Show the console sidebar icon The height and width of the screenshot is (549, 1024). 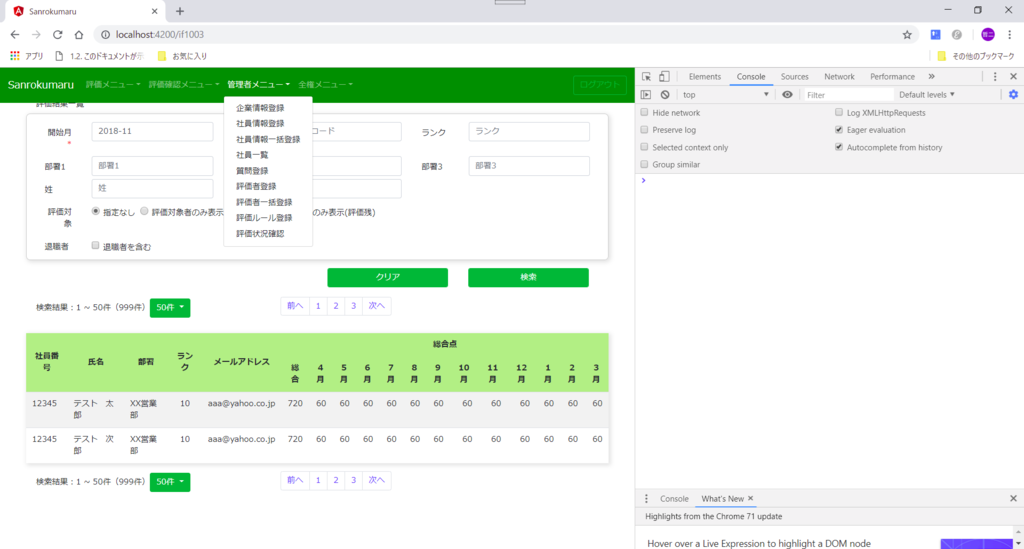point(646,95)
